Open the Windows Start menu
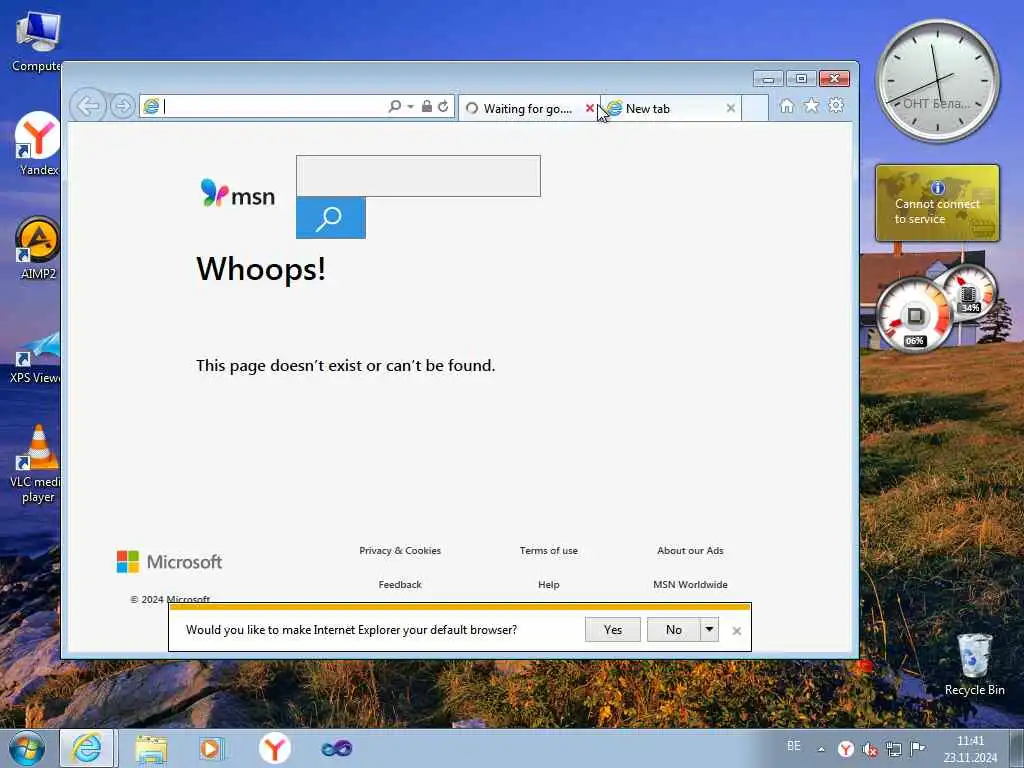The width and height of the screenshot is (1024, 768). point(27,748)
